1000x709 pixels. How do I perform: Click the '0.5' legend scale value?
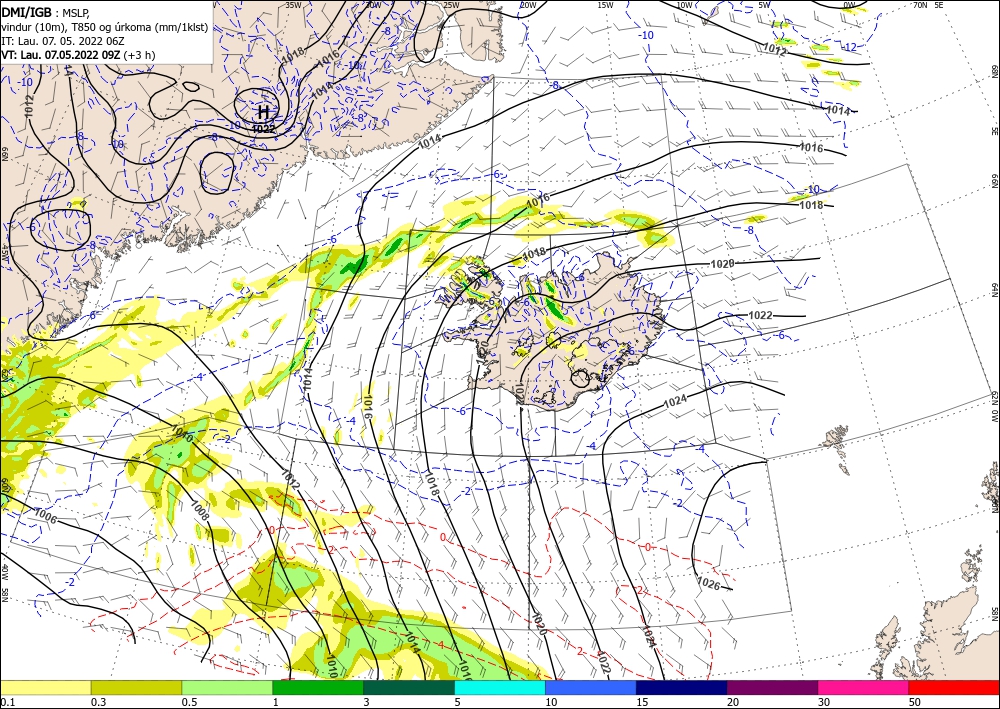[189, 702]
